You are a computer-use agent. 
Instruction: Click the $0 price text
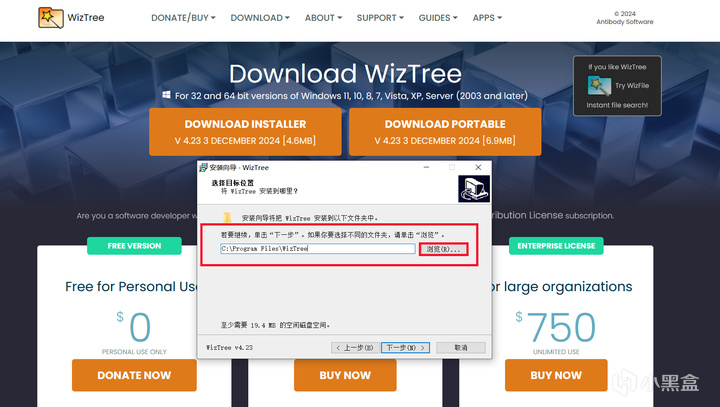click(x=134, y=327)
